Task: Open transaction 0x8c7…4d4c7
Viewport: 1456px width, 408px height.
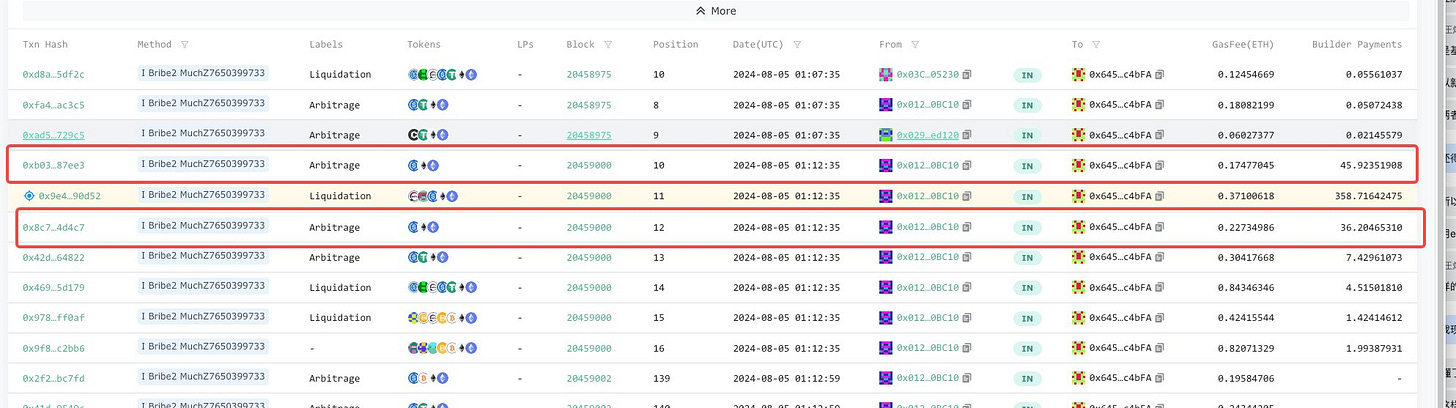Action: (x=54, y=227)
